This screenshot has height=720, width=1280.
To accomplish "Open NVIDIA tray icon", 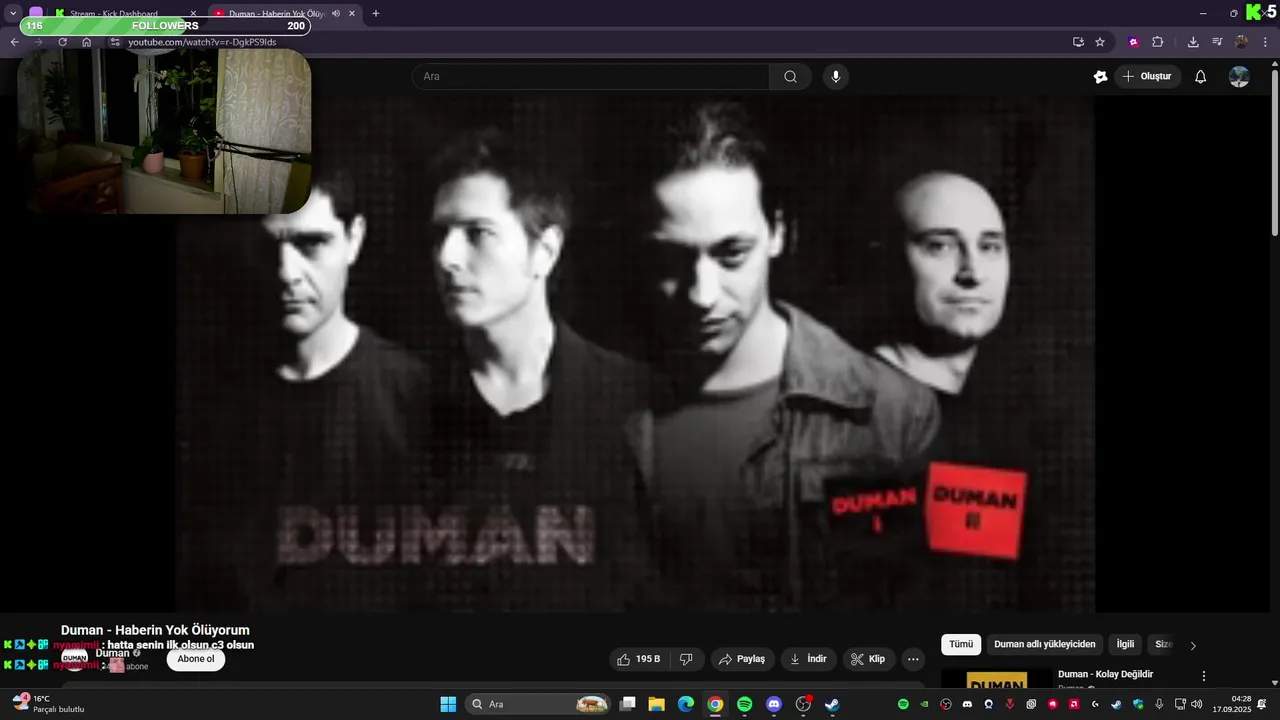I will (x=924, y=704).
